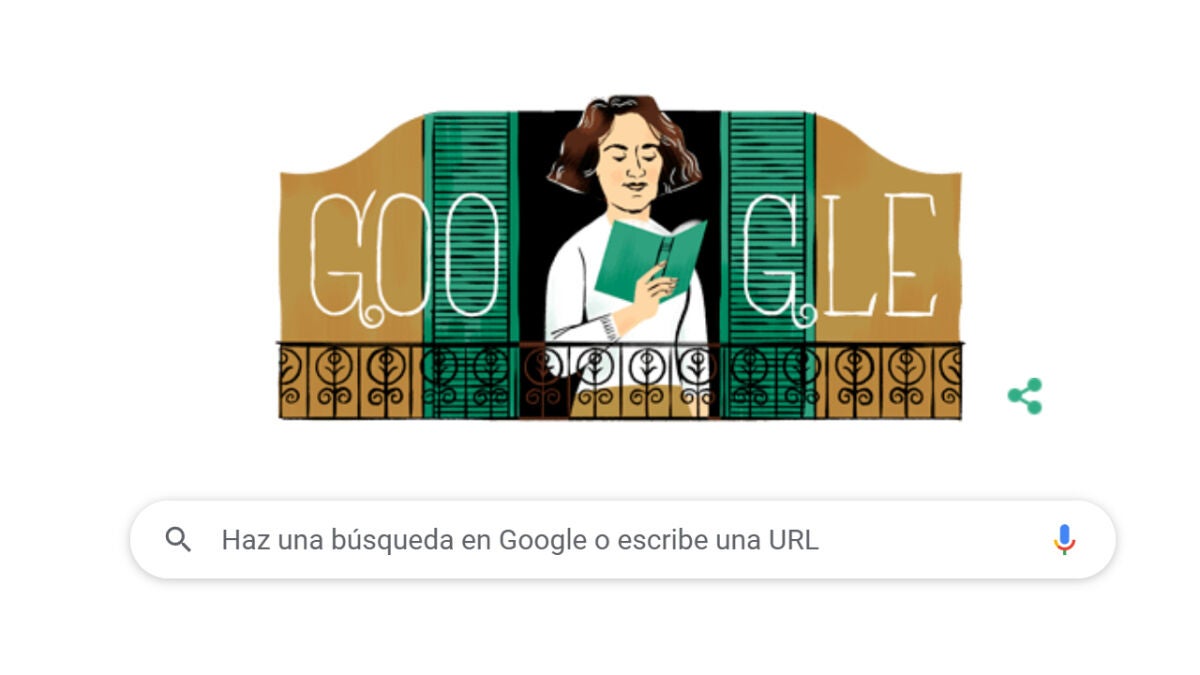Click the ornate black balcony railing

(x=620, y=380)
